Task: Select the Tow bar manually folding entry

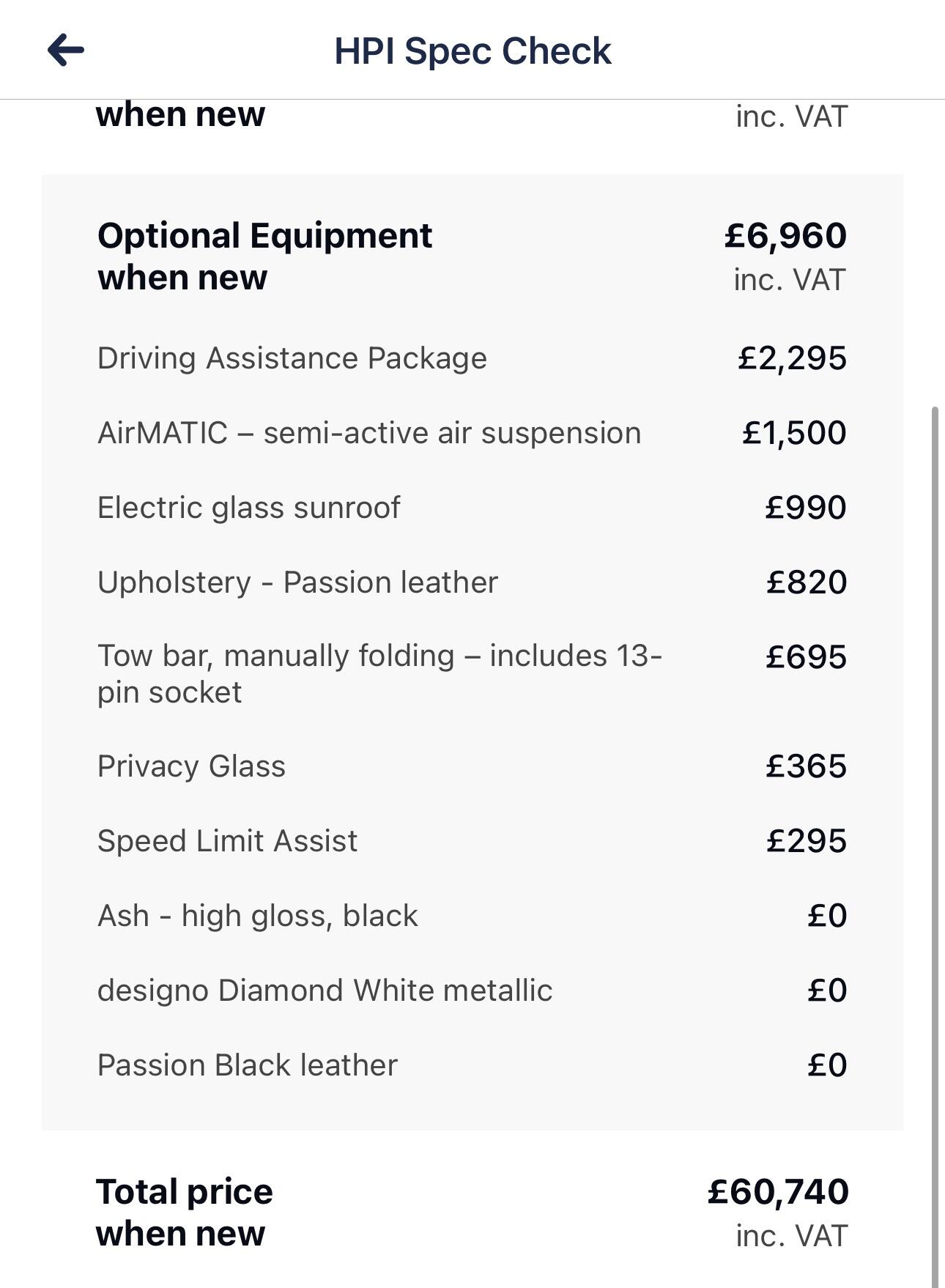Action: (472, 674)
